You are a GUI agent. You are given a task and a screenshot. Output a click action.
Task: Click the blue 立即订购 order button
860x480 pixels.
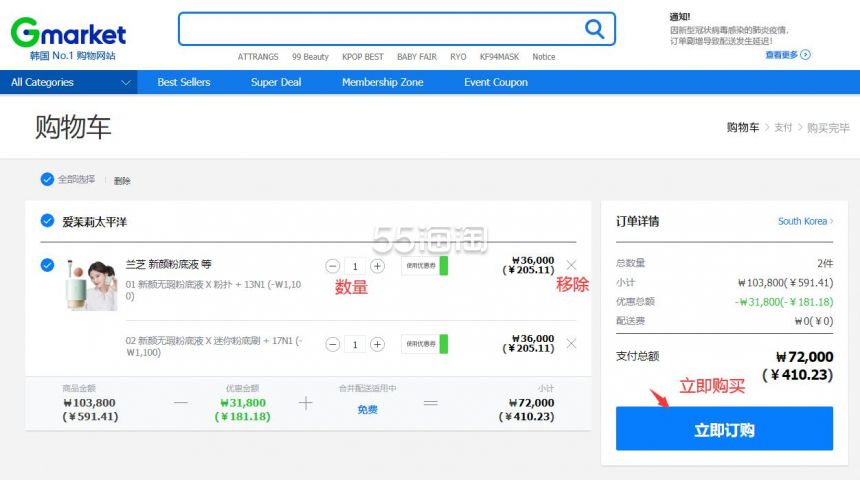click(724, 428)
